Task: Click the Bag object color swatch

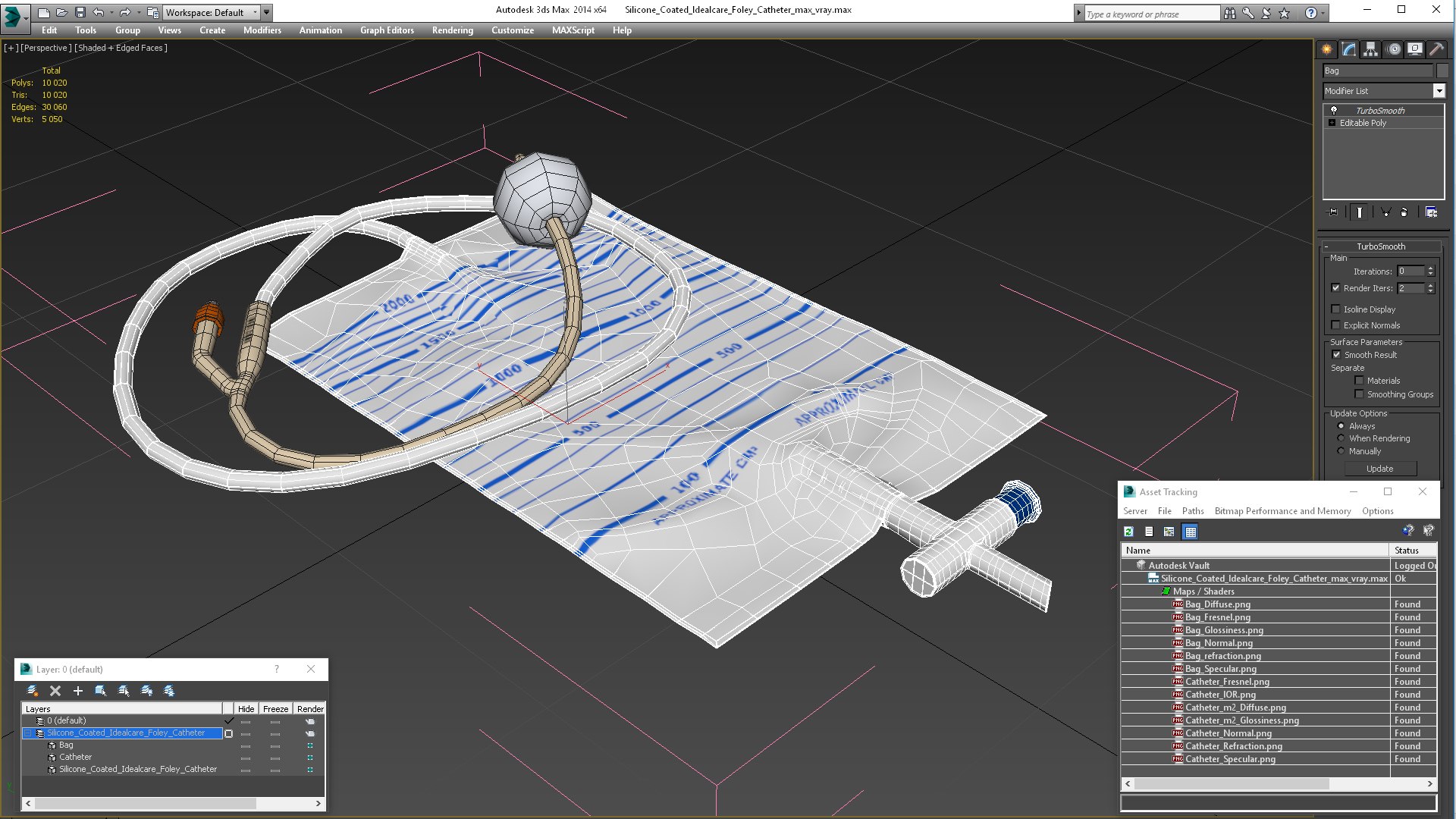Action: (x=1442, y=71)
